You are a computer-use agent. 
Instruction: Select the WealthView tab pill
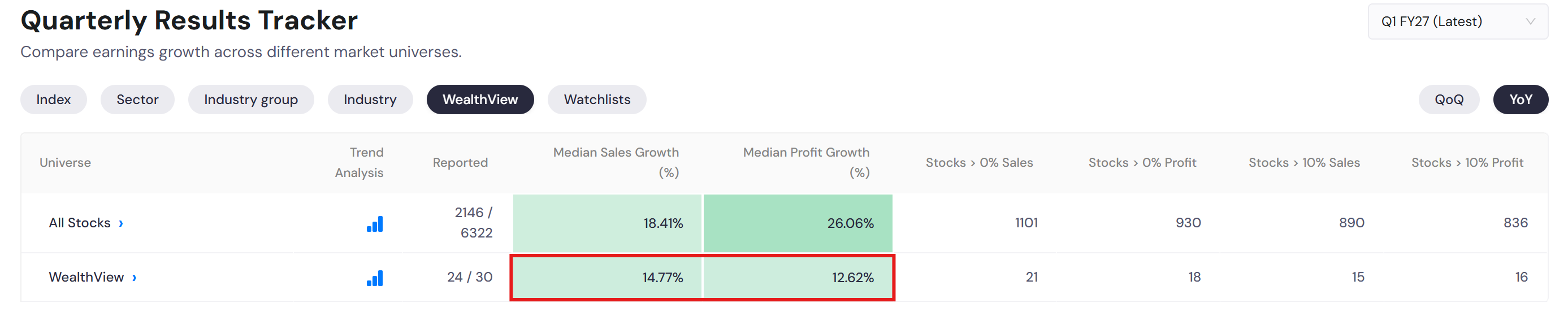tap(480, 100)
